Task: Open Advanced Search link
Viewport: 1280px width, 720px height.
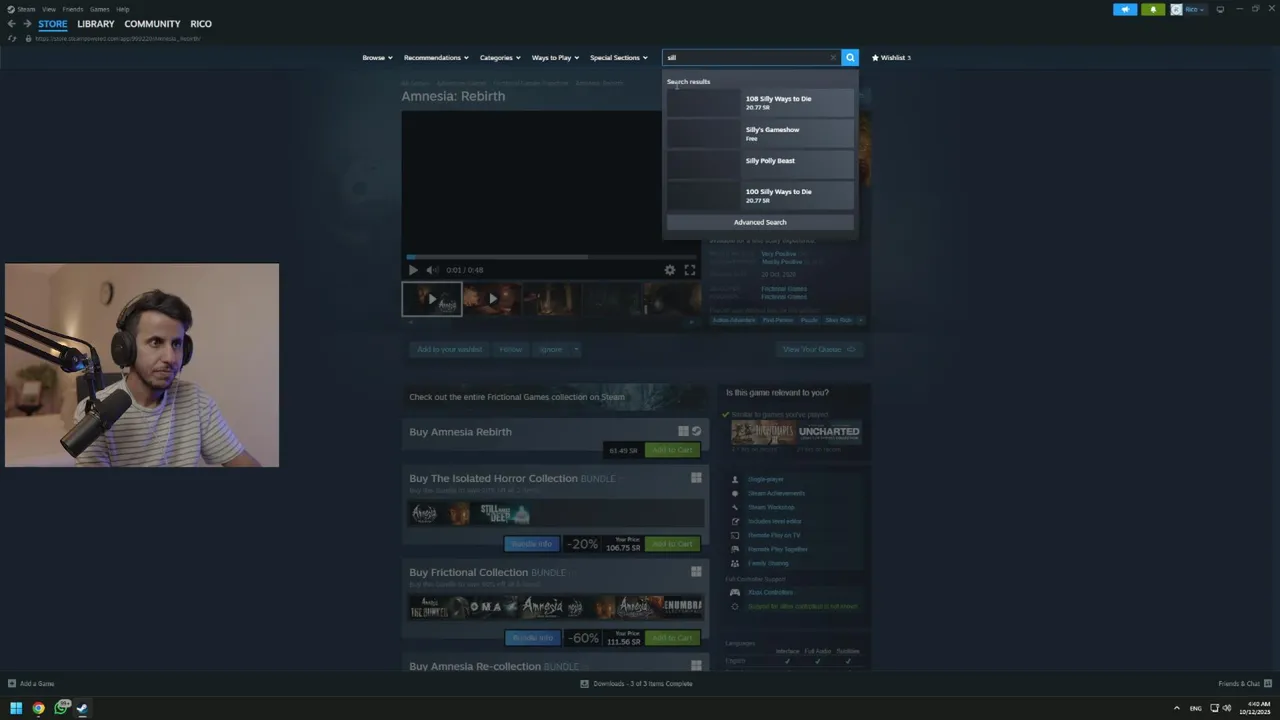Action: (760, 223)
